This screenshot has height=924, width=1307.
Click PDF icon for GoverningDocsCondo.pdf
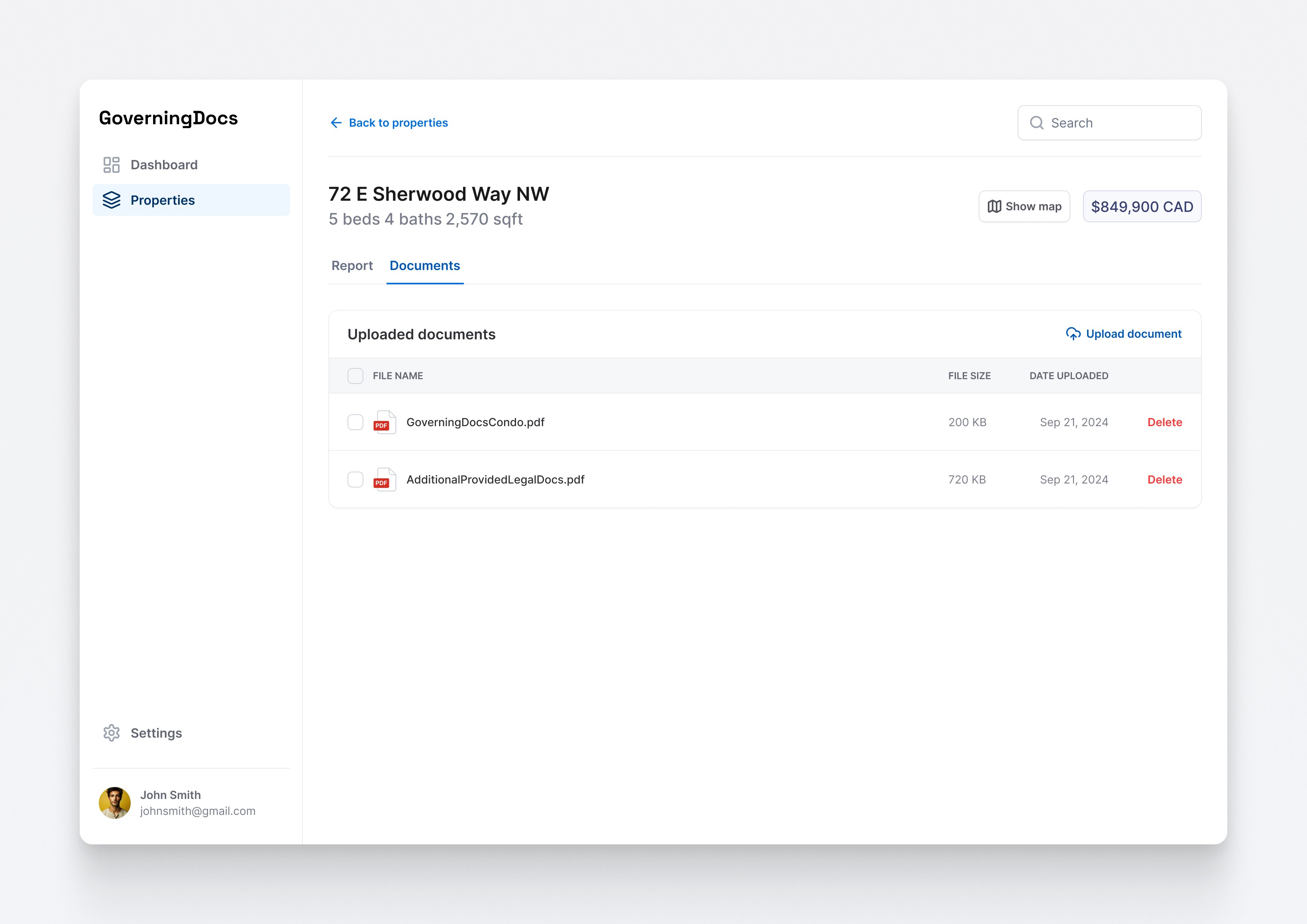pos(384,422)
